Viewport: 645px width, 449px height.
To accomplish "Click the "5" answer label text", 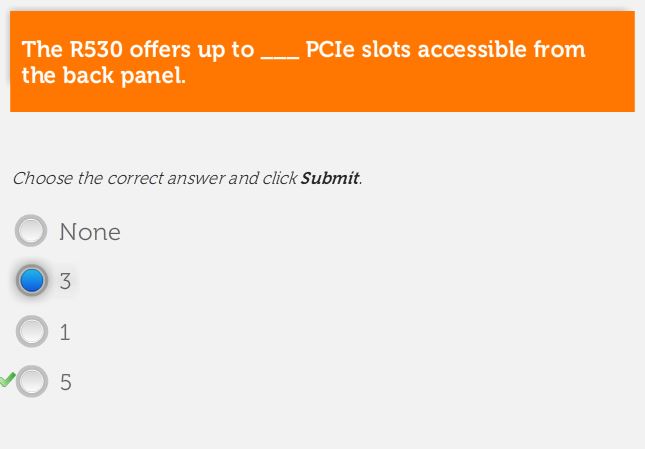I will [x=65, y=382].
